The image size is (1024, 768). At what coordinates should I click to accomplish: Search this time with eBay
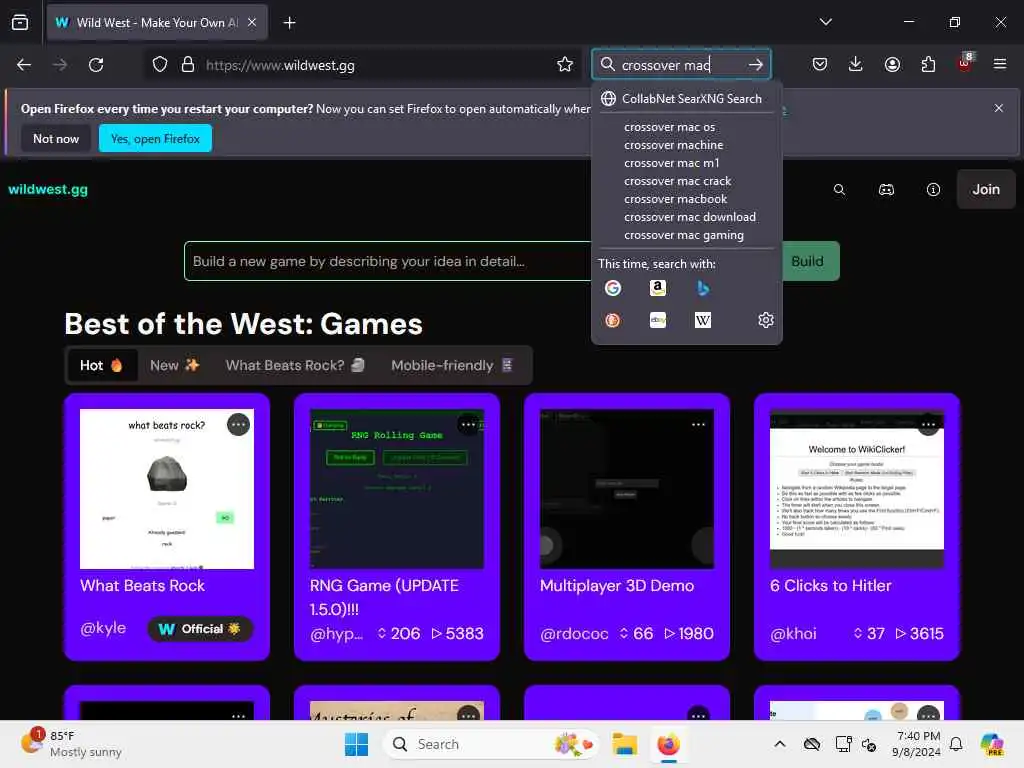(658, 320)
